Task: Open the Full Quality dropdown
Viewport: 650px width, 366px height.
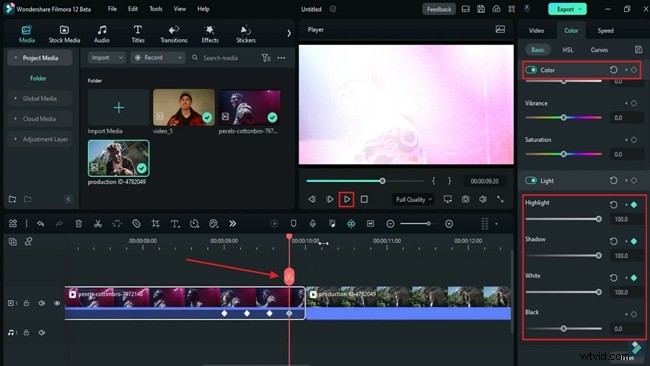Action: point(413,199)
